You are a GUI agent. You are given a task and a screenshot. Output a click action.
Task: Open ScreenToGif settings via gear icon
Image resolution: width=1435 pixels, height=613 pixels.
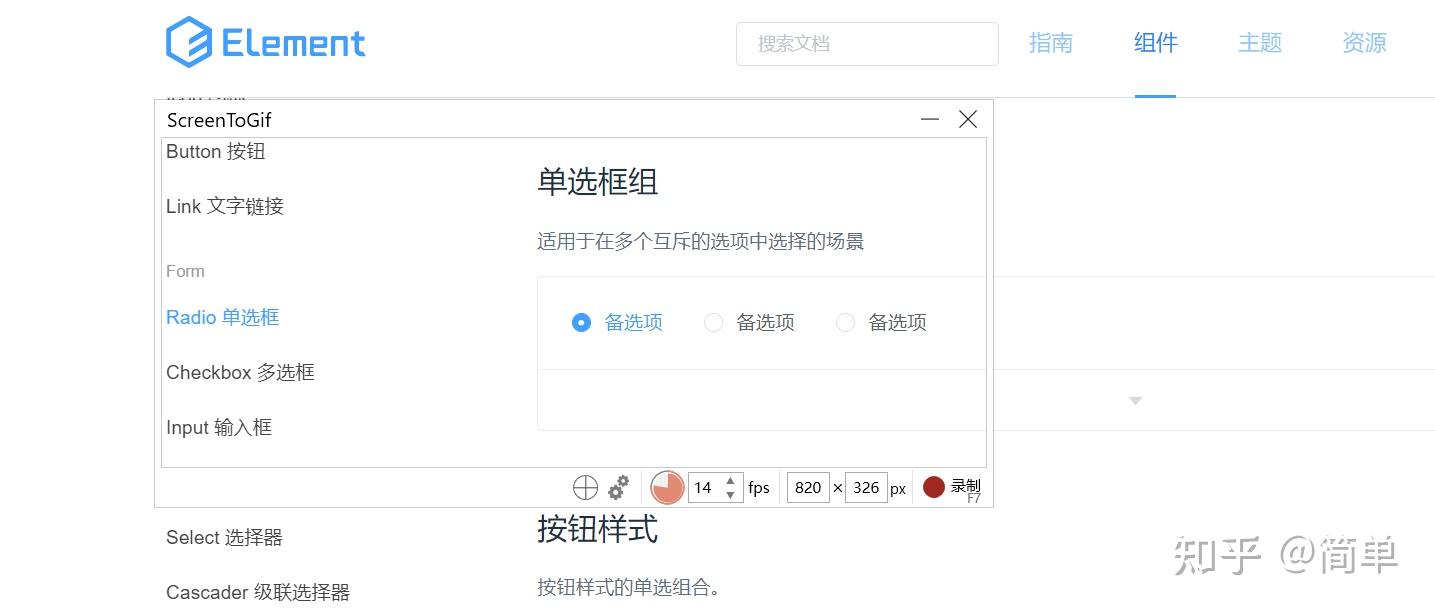click(618, 487)
